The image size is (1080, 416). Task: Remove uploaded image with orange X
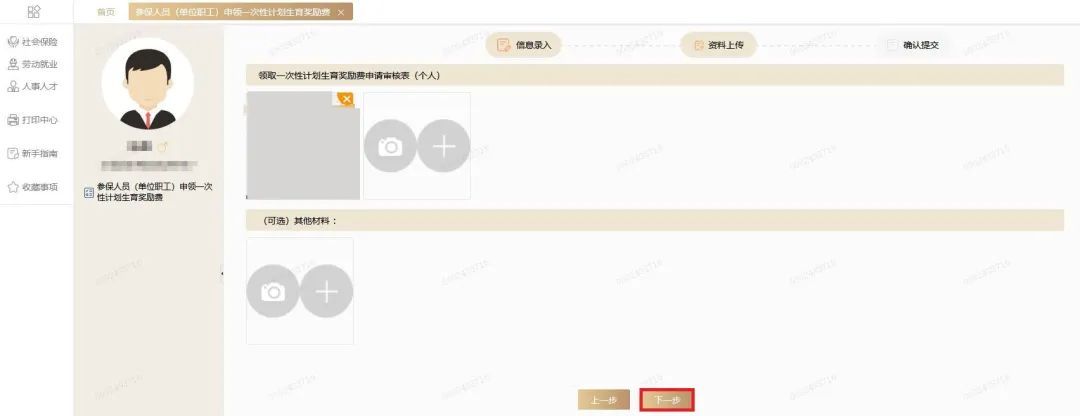click(346, 100)
